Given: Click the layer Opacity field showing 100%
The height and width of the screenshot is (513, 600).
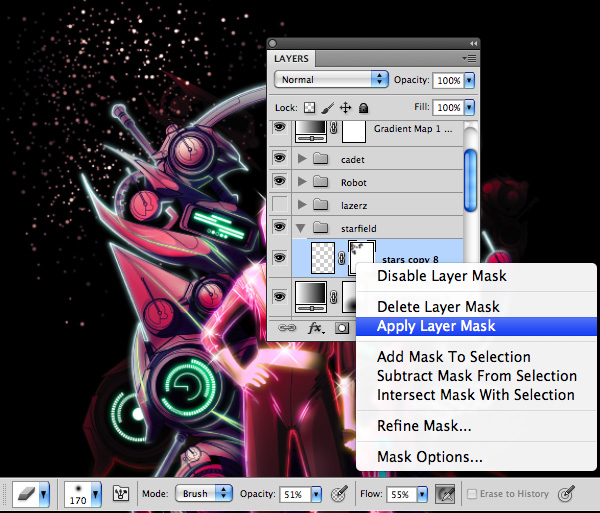Looking at the screenshot, I should pyautogui.click(x=448, y=80).
